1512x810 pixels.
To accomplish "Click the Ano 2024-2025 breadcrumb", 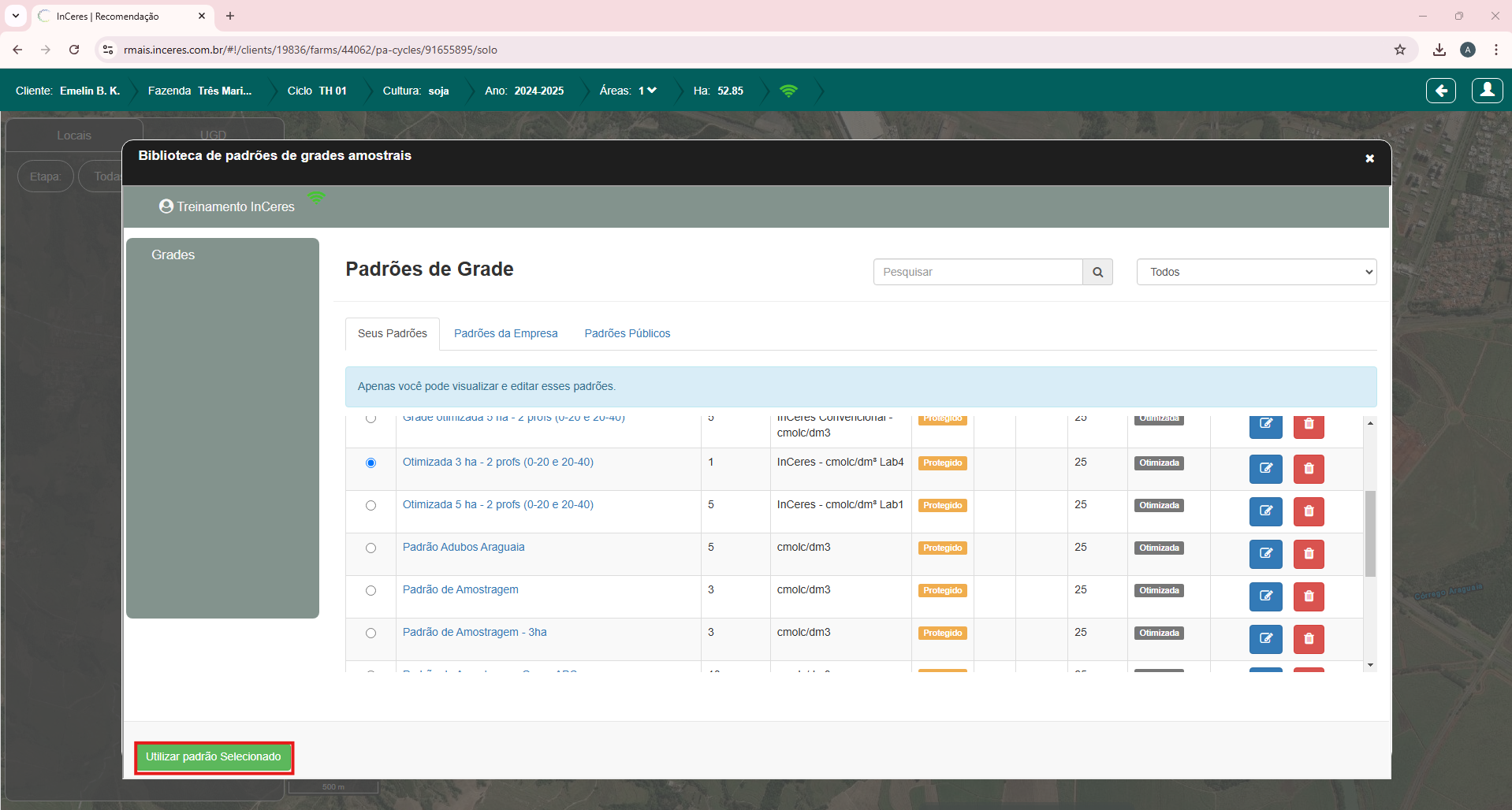I will [524, 91].
